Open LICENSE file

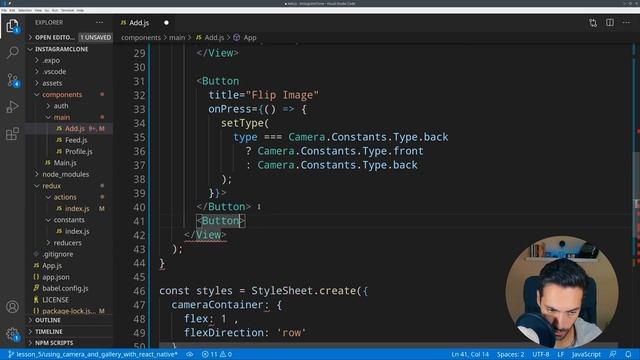(70, 300)
